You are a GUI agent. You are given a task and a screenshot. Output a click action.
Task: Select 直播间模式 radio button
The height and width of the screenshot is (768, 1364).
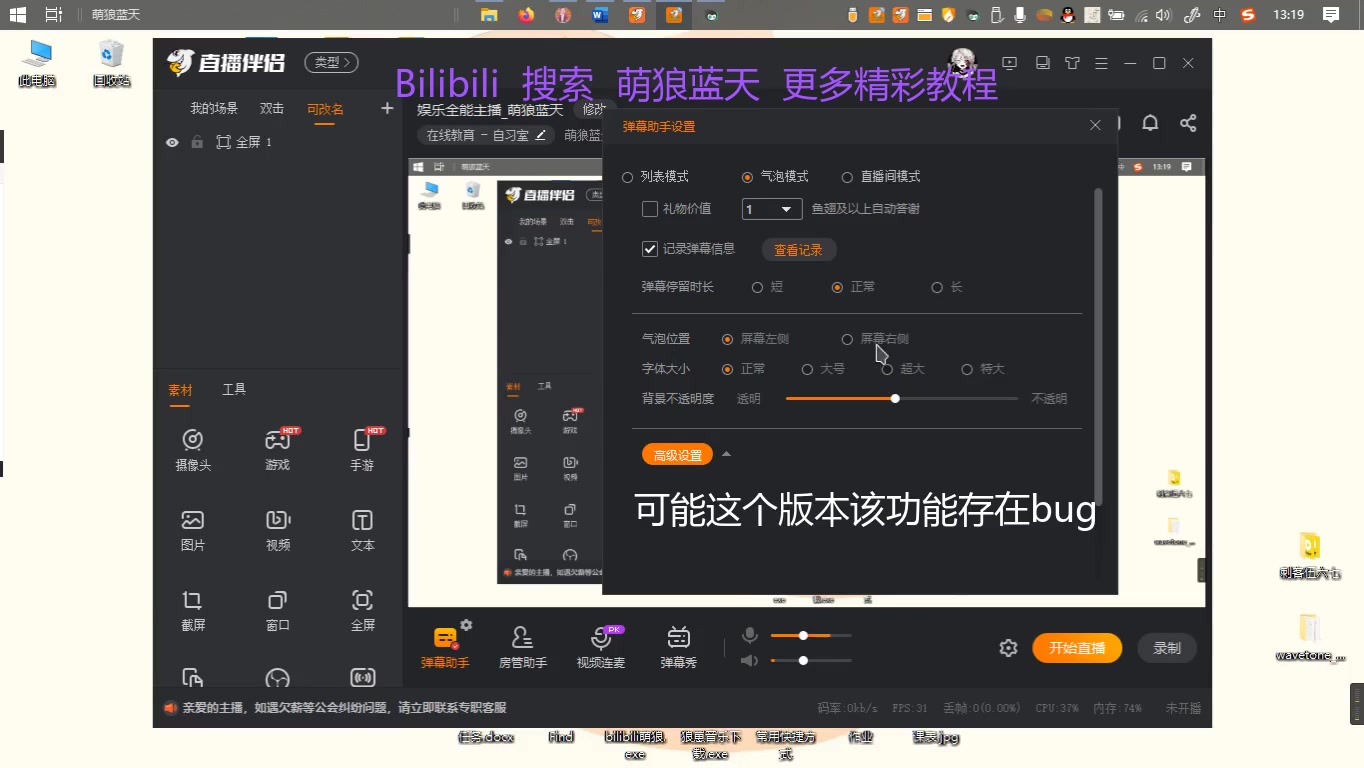click(x=847, y=177)
